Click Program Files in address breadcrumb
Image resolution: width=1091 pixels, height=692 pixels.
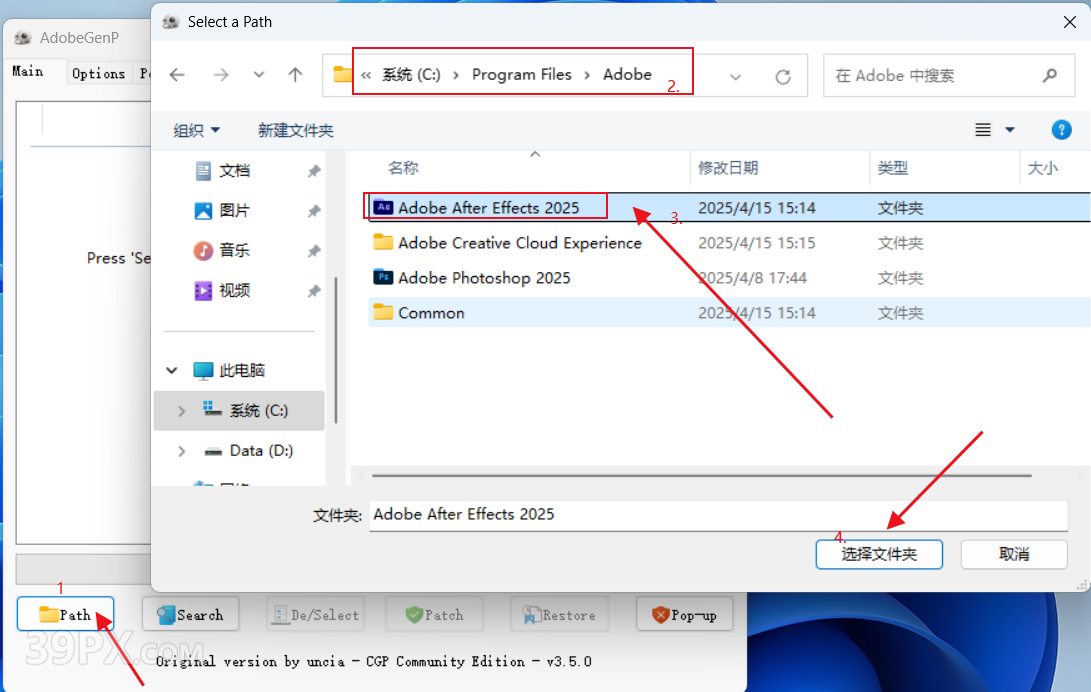tap(521, 75)
